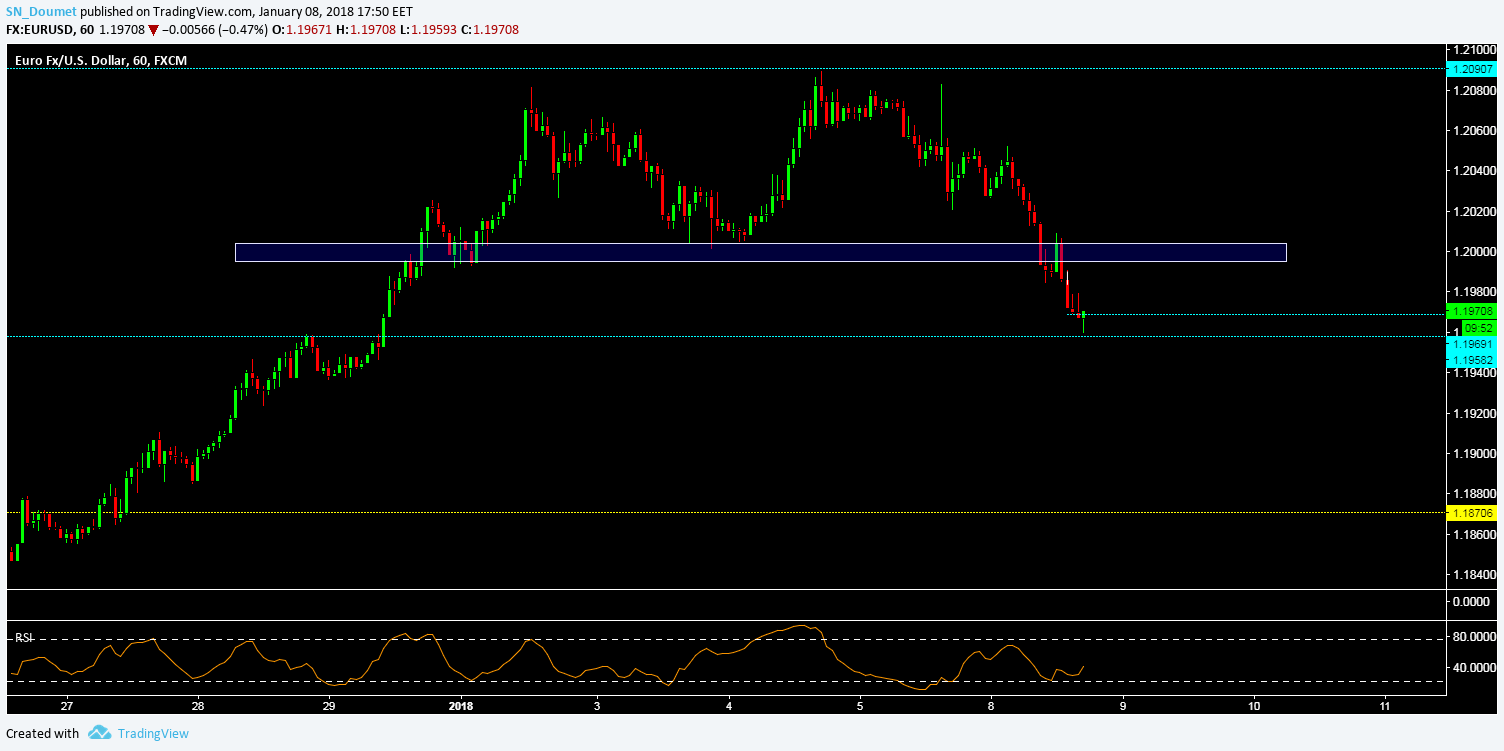Click the yellow dotted 1.18706 horizontal line
The height and width of the screenshot is (751, 1504).
click(726, 512)
